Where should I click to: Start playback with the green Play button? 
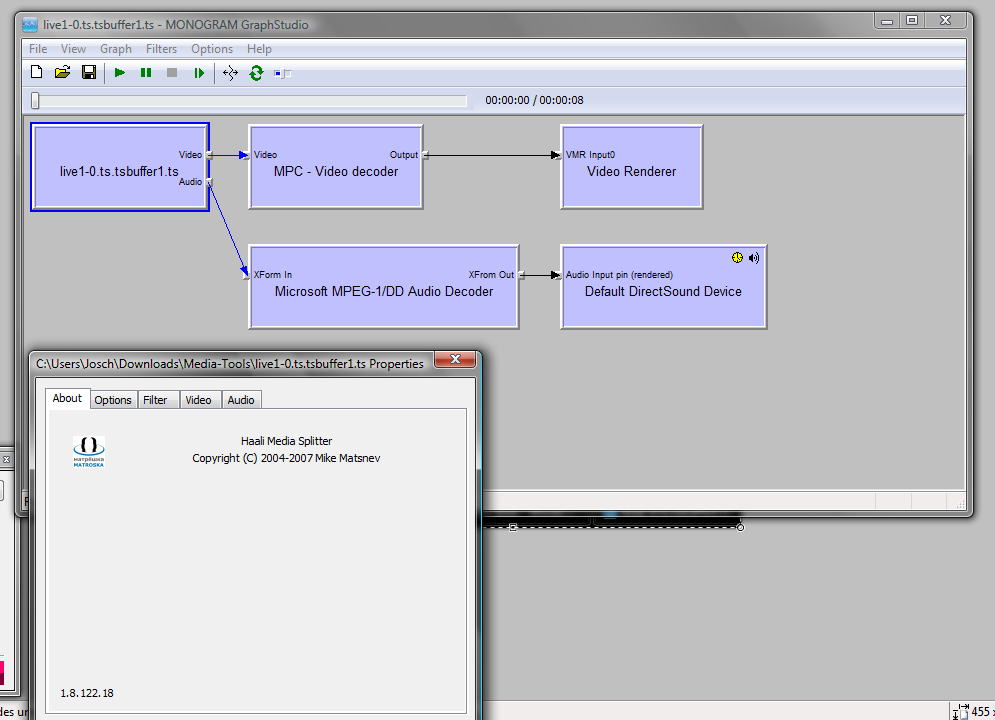click(119, 73)
